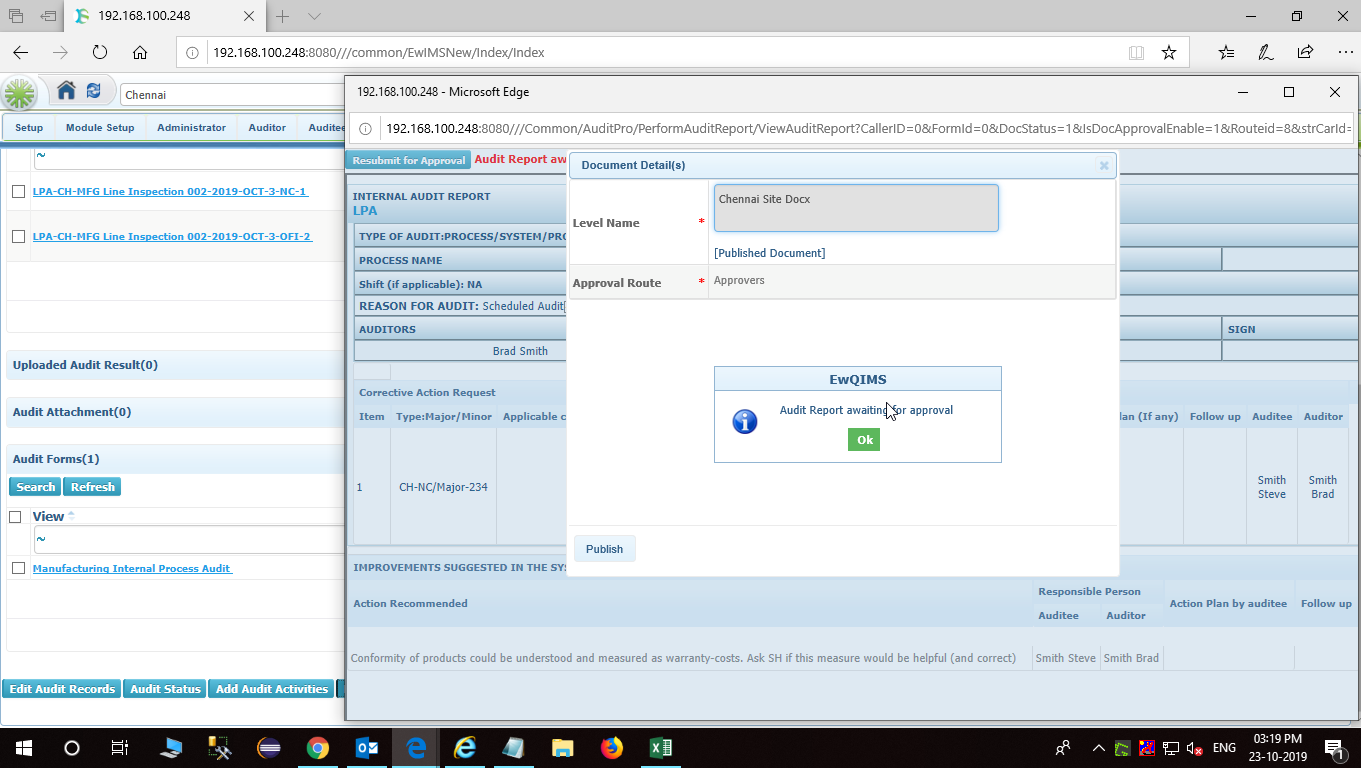The height and width of the screenshot is (768, 1361).
Task: Go to the application Home icon
Action: point(66,91)
